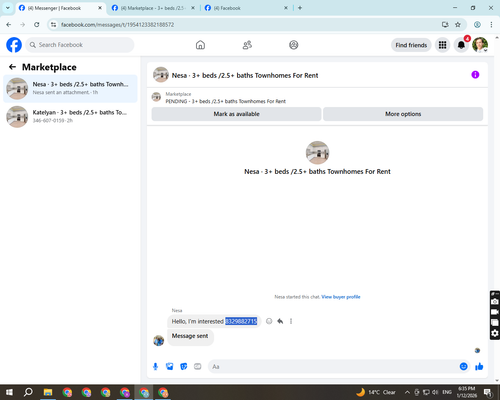Screen dimensions: 500x400
Task: Switch to the Messenger browser tab
Action: 60,8
